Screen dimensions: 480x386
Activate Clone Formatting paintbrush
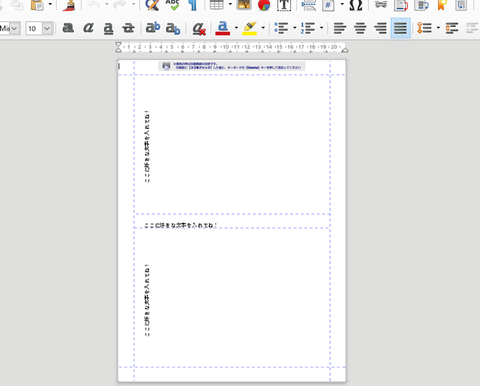(x=69, y=5)
